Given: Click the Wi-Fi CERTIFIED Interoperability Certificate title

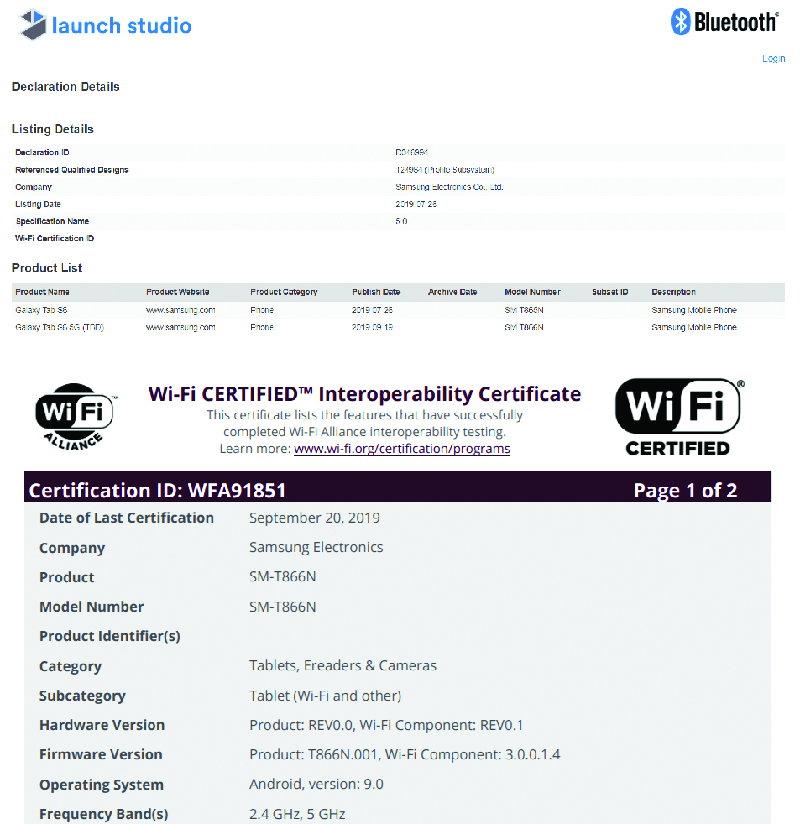Looking at the screenshot, I should click(365, 394).
